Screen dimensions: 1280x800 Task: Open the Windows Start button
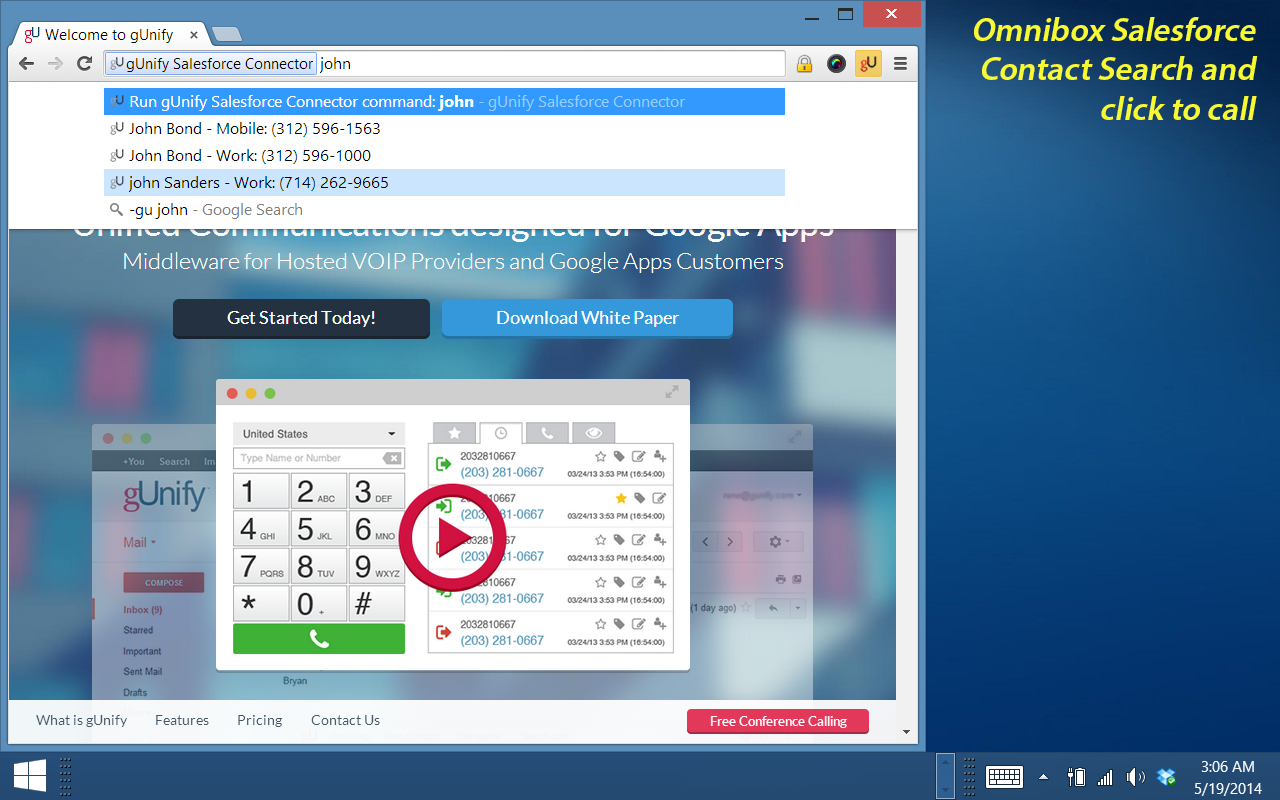(29, 776)
